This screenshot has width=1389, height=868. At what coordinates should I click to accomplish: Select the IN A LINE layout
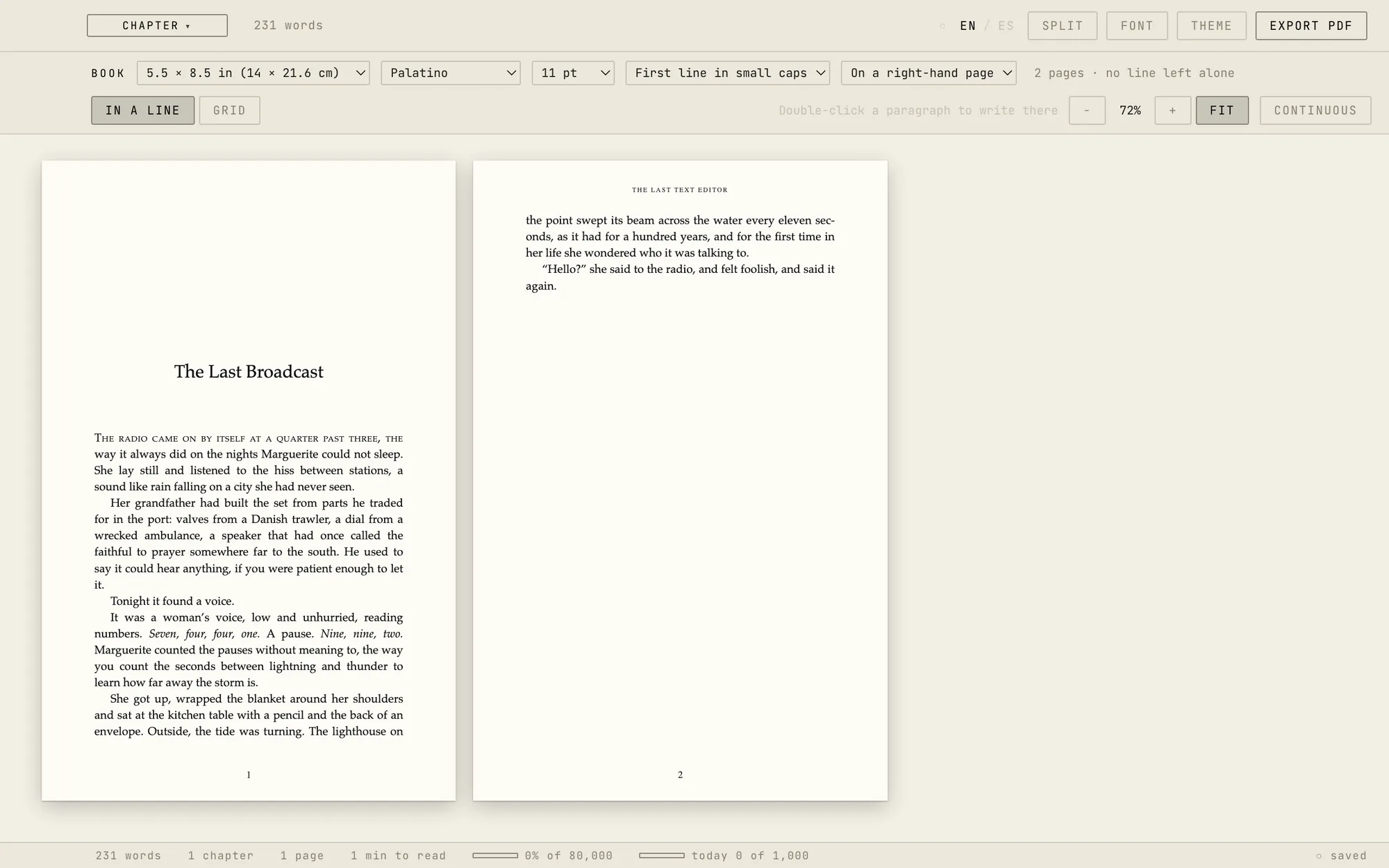142,110
